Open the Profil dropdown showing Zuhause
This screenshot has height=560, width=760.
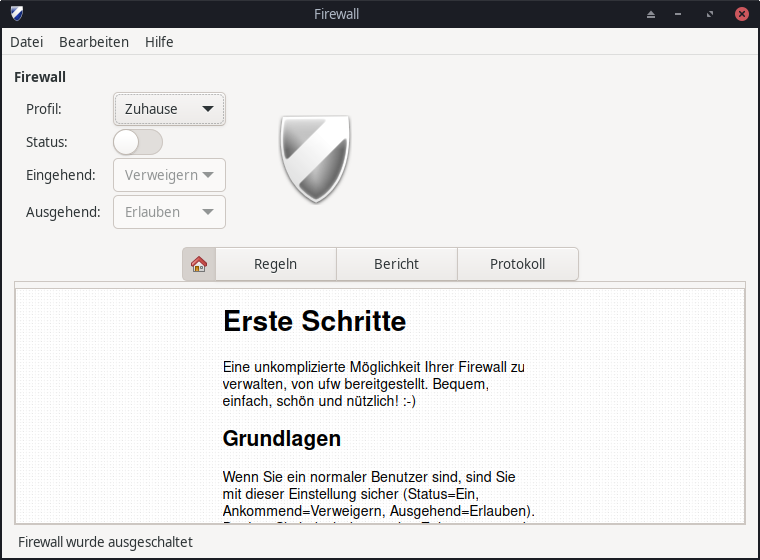[x=169, y=109]
